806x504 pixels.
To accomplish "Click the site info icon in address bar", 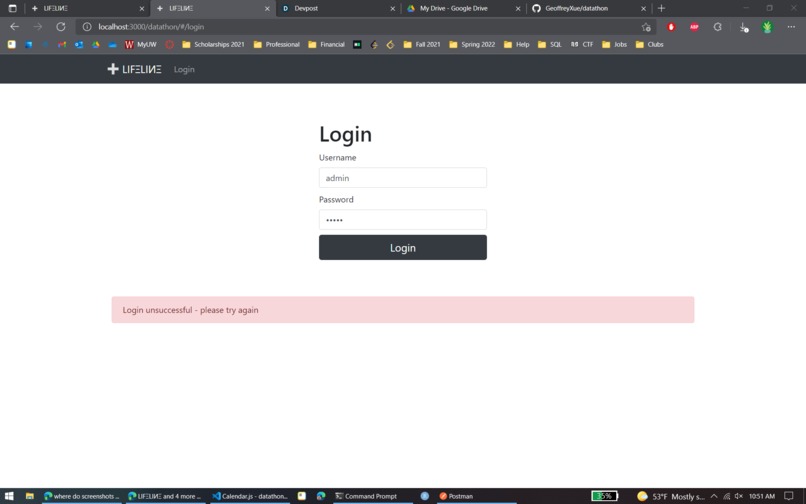I will pos(87,27).
